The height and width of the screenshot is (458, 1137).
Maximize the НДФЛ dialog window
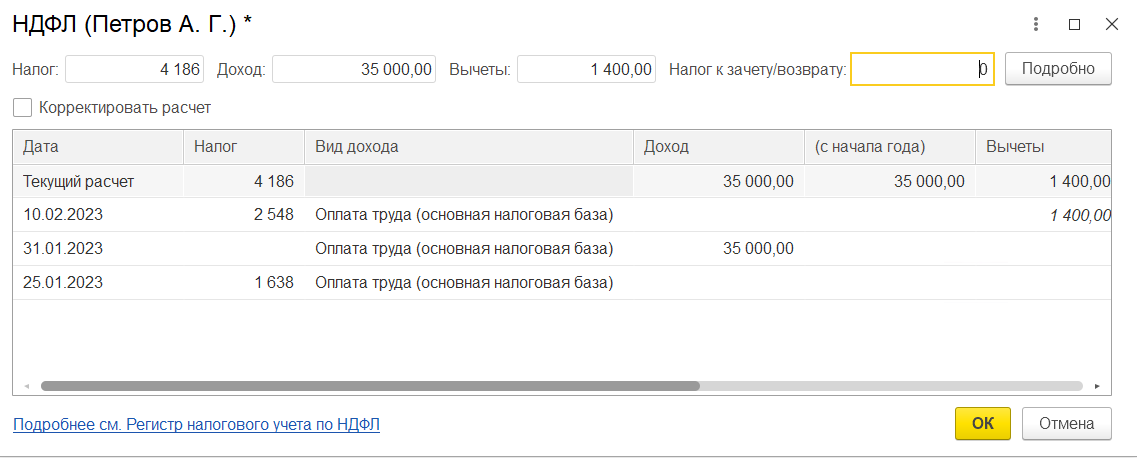point(1075,24)
